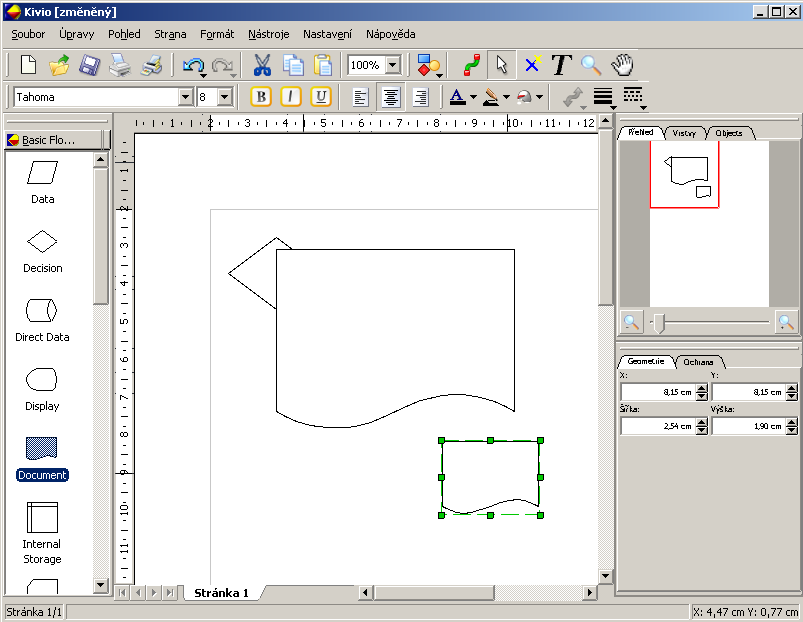
Task: Redo the undone action
Action: click(x=221, y=65)
